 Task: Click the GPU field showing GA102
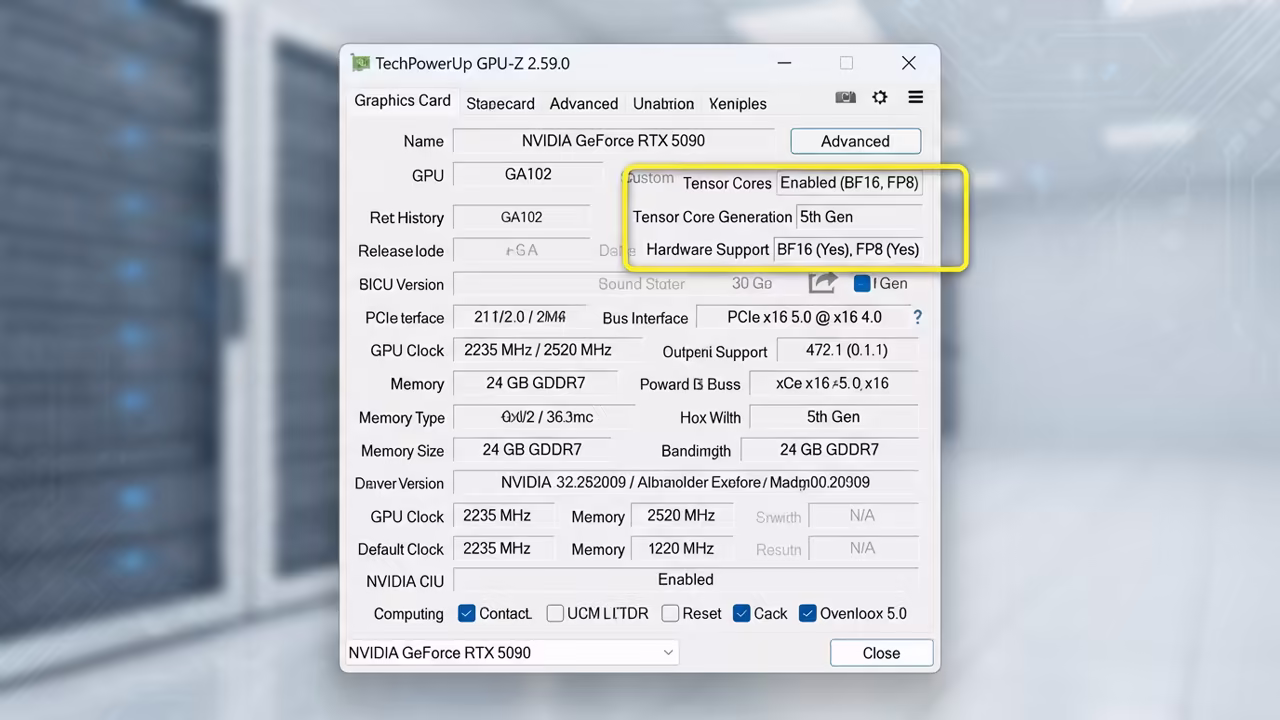coord(528,174)
